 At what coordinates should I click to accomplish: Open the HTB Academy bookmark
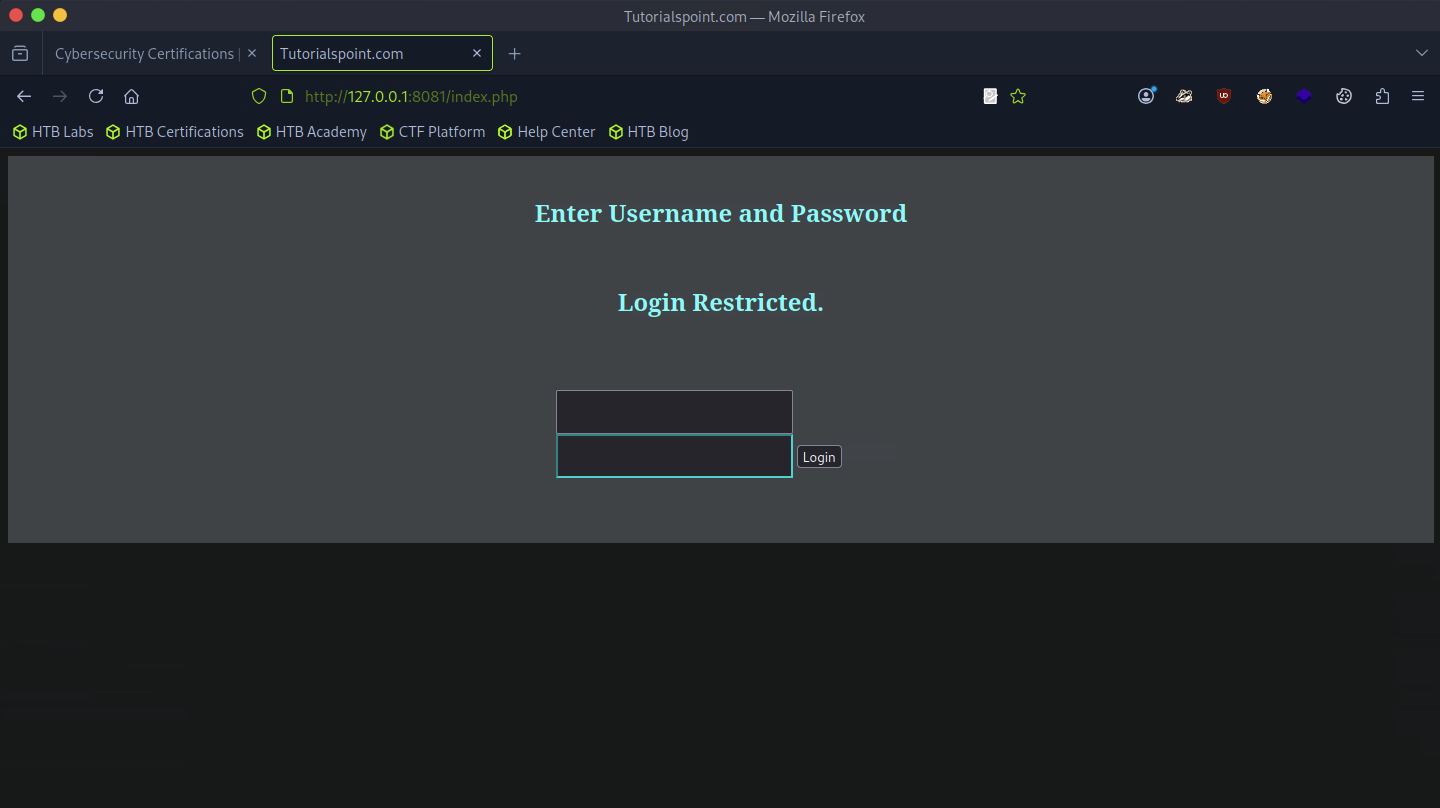[x=312, y=132]
